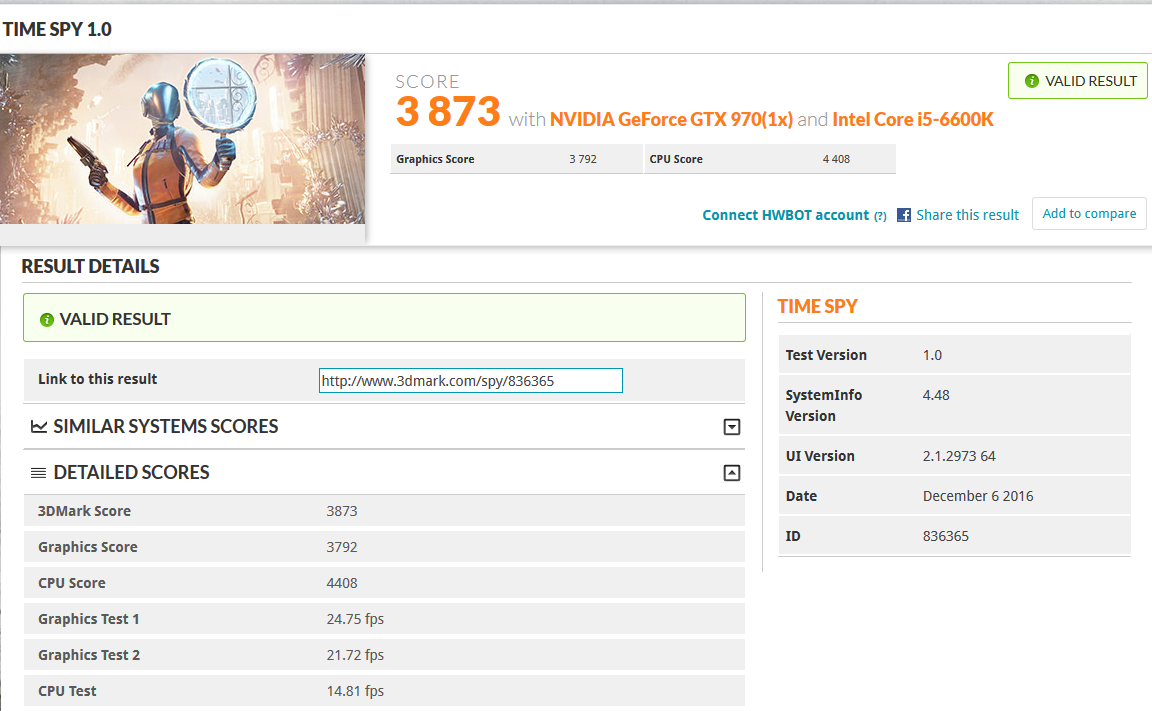Click the chart icon next to Similar Systems Scores
This screenshot has width=1152, height=711.
[39, 427]
